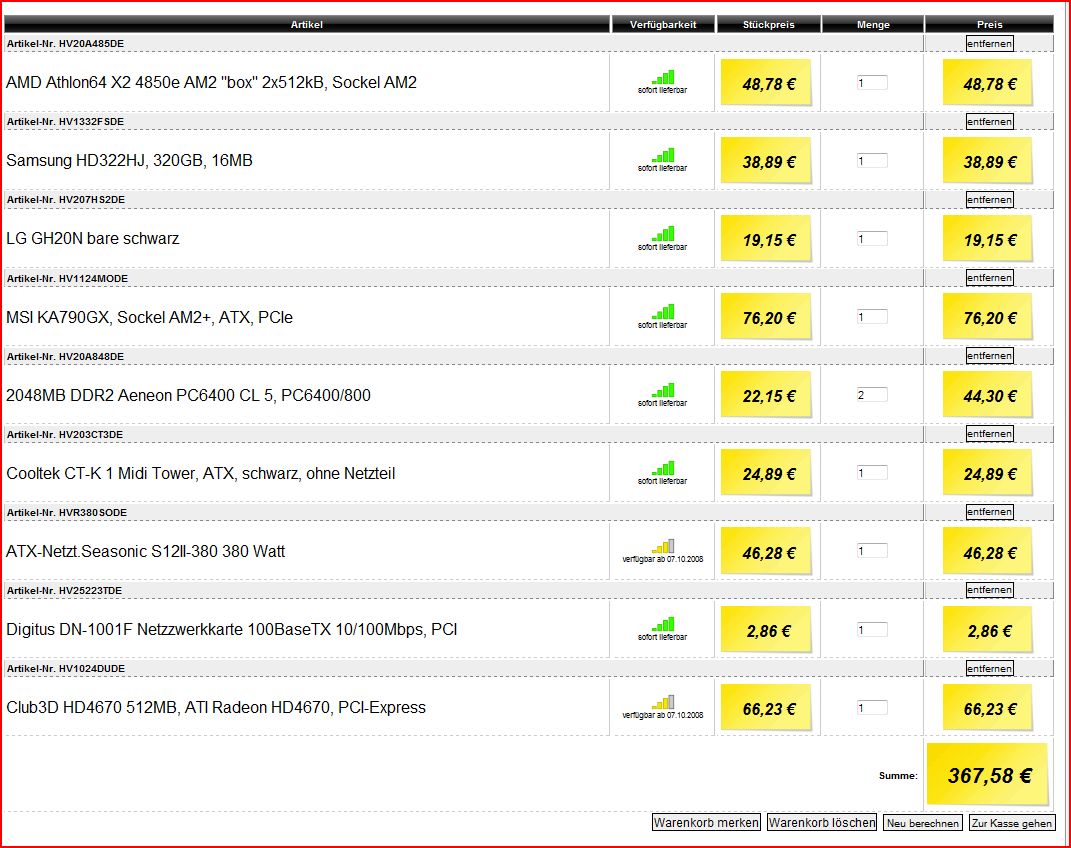1071x848 pixels.
Task: Click unit price 2,86 € of Digitus card
Action: pyautogui.click(x=769, y=632)
